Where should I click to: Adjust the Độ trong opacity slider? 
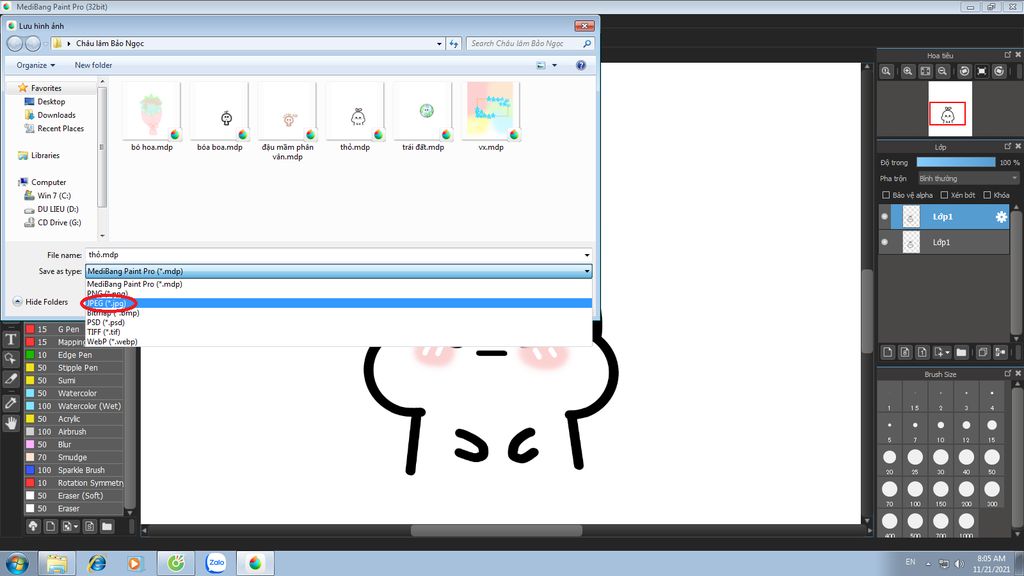coord(955,162)
